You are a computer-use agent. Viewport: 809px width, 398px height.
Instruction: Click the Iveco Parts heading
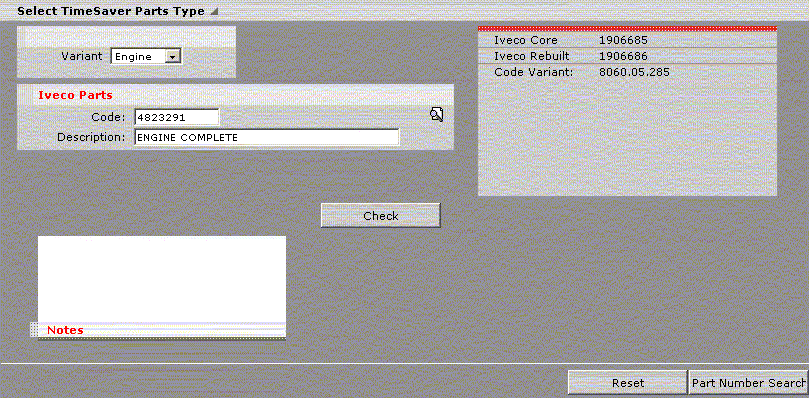75,95
